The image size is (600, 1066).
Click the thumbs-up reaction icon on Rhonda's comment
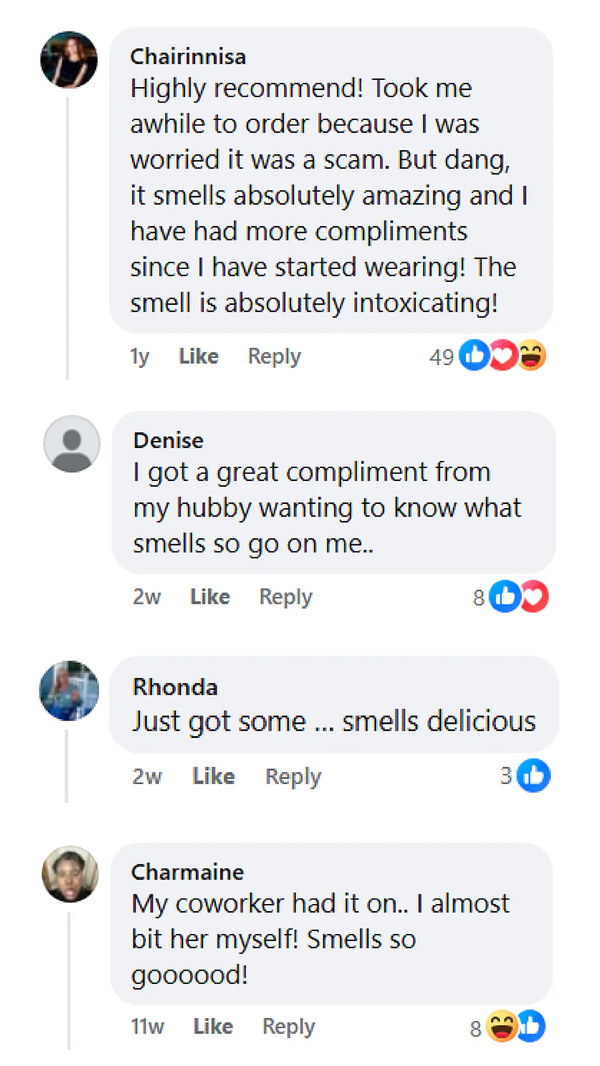pyautogui.click(x=534, y=776)
